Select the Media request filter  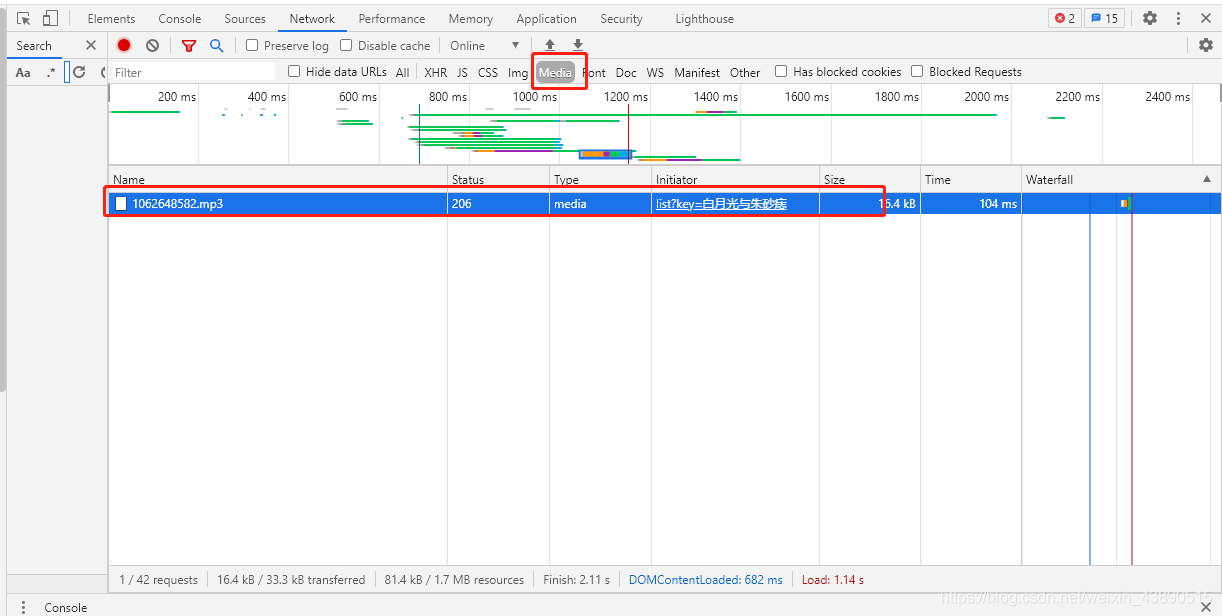555,72
